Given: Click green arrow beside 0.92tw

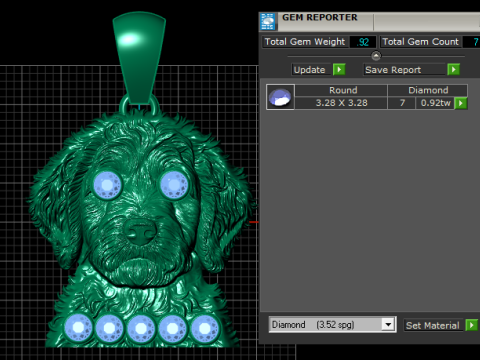Looking at the screenshot, I should [x=461, y=103].
